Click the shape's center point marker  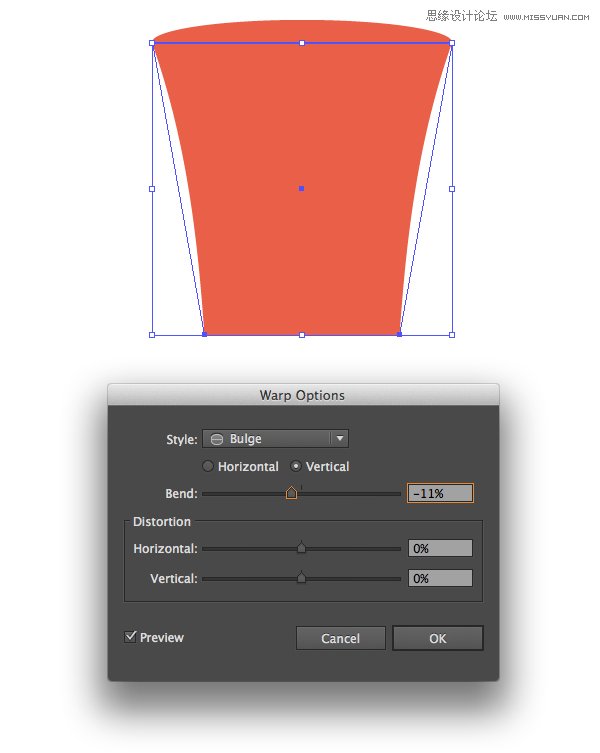[301, 188]
